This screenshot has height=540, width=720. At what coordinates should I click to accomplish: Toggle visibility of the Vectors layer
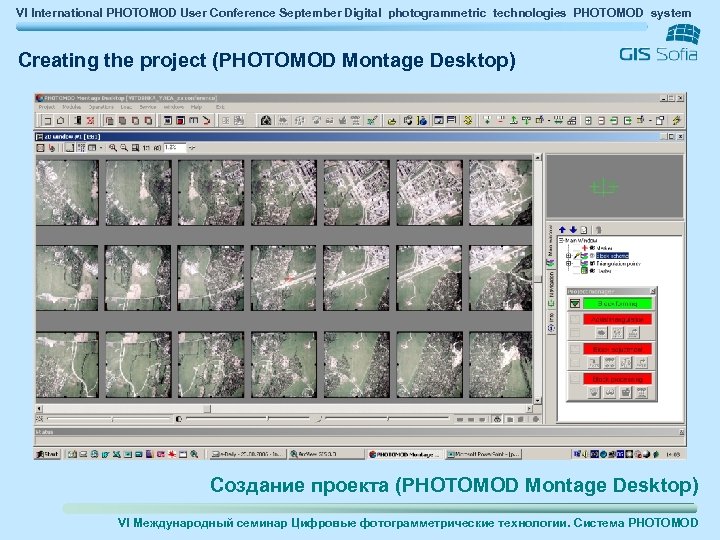(592, 271)
